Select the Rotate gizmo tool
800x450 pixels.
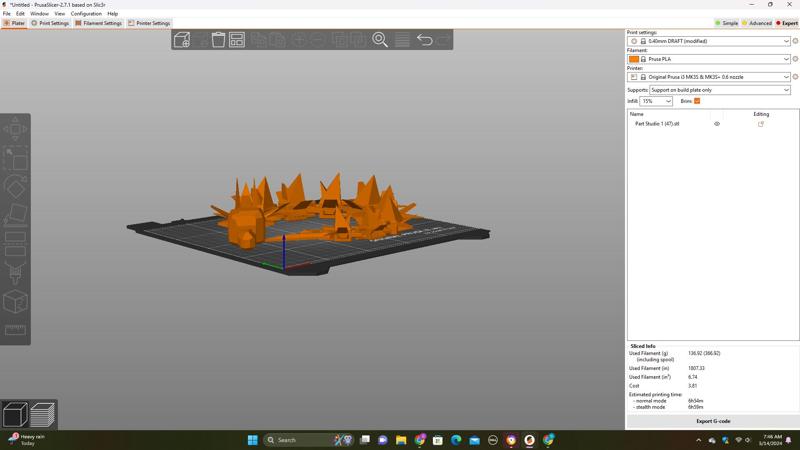[15, 187]
